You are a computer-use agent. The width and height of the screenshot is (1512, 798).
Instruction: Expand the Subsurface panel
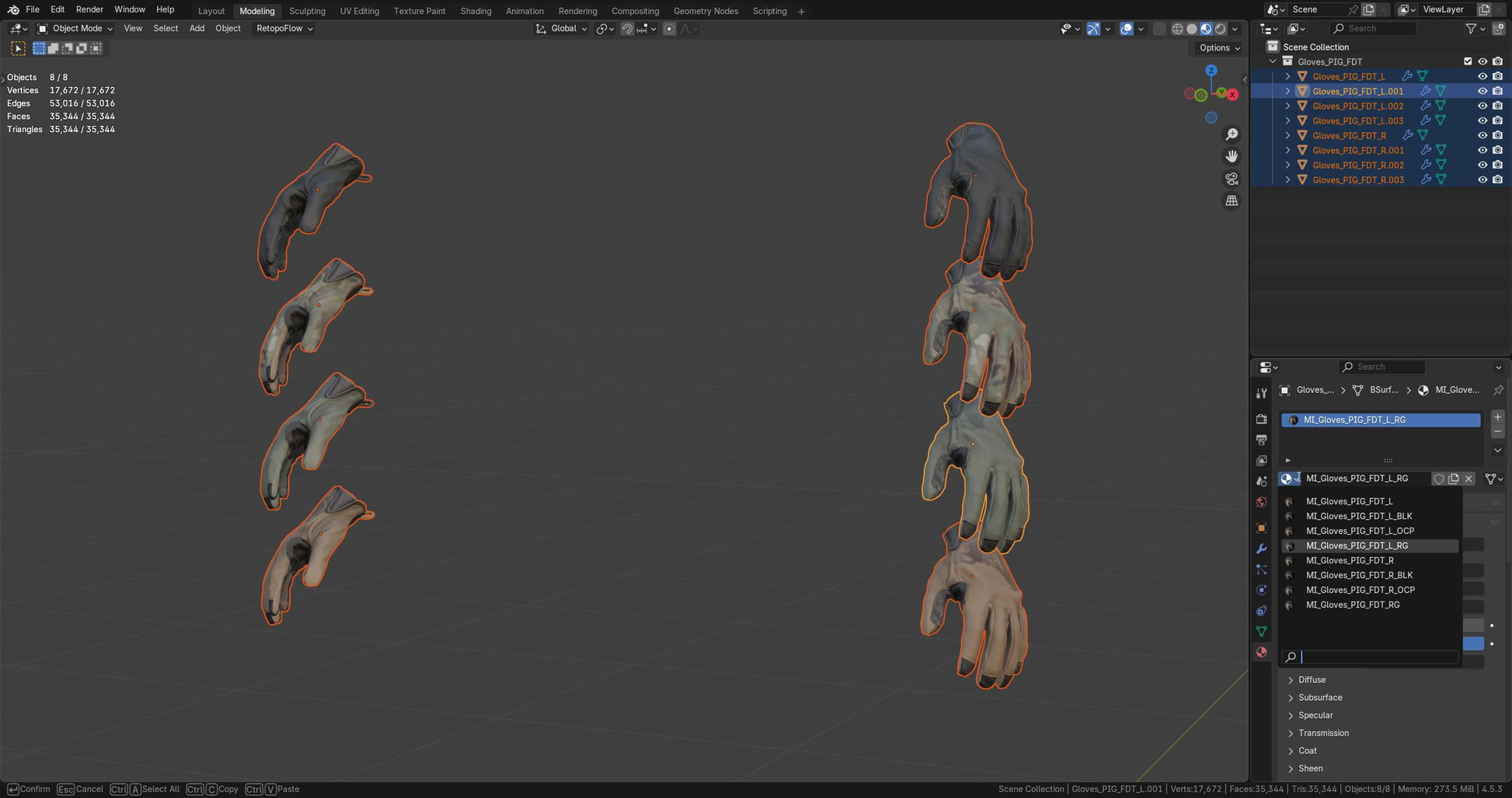[x=1319, y=698]
